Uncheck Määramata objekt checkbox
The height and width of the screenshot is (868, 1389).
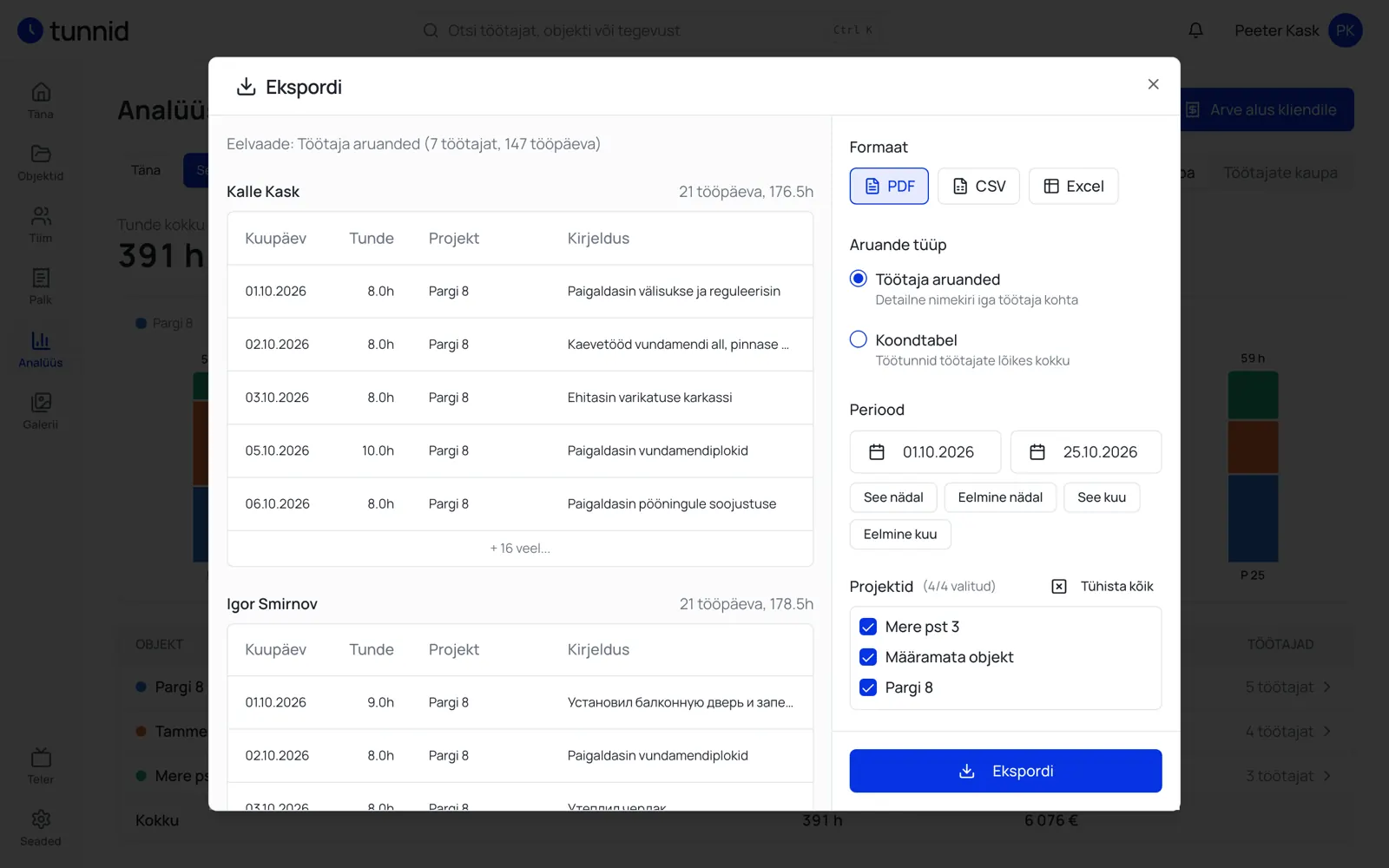point(868,657)
